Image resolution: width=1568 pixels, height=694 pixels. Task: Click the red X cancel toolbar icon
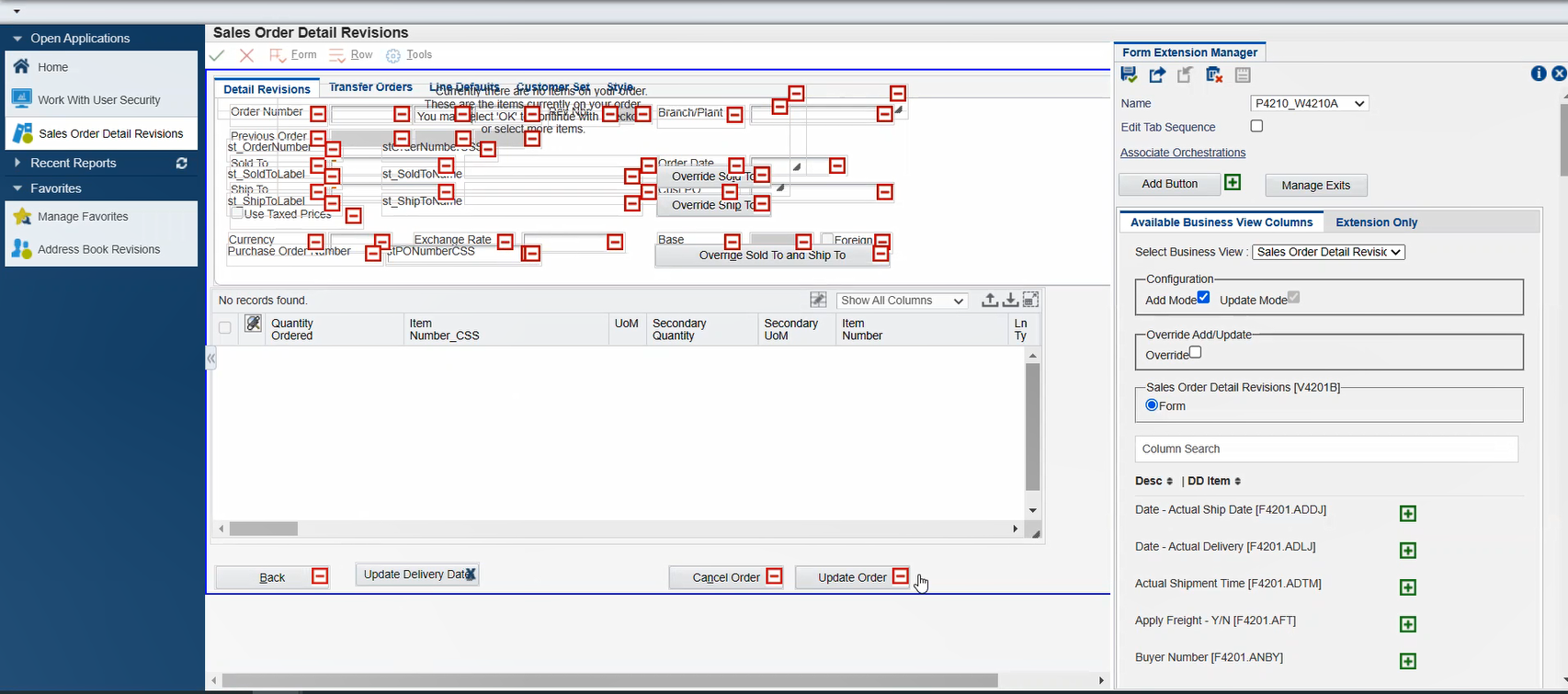click(x=246, y=56)
